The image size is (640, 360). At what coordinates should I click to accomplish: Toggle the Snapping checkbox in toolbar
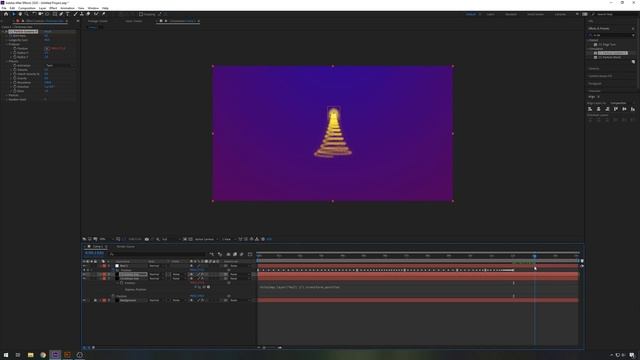click(x=141, y=14)
